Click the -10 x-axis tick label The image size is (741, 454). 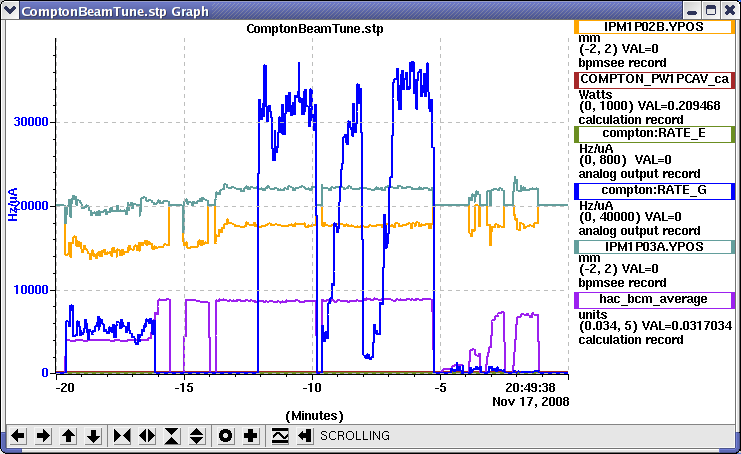[x=312, y=388]
